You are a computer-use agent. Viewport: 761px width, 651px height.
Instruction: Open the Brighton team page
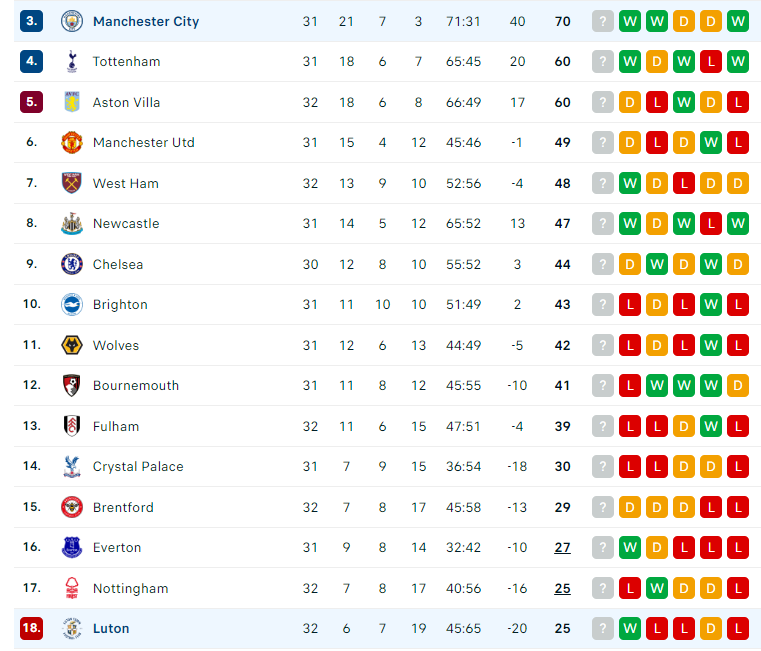(x=120, y=304)
